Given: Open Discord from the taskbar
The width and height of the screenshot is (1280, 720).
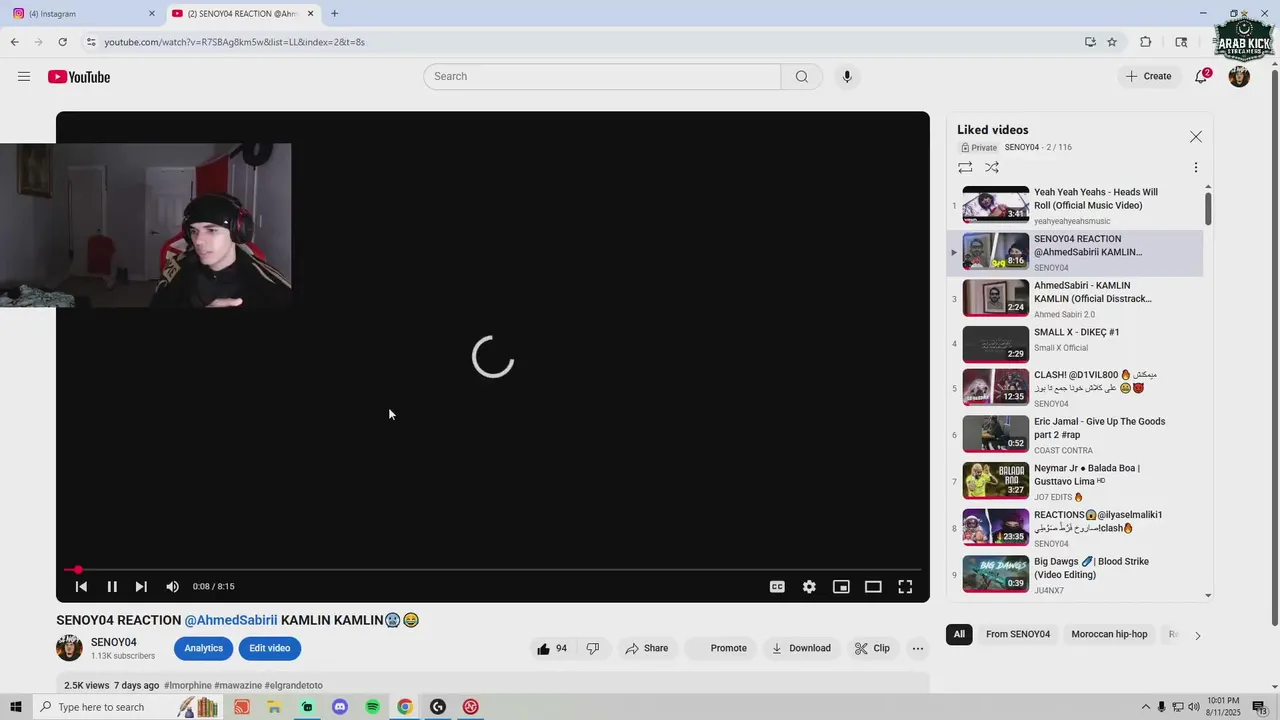Looking at the screenshot, I should (x=339, y=707).
